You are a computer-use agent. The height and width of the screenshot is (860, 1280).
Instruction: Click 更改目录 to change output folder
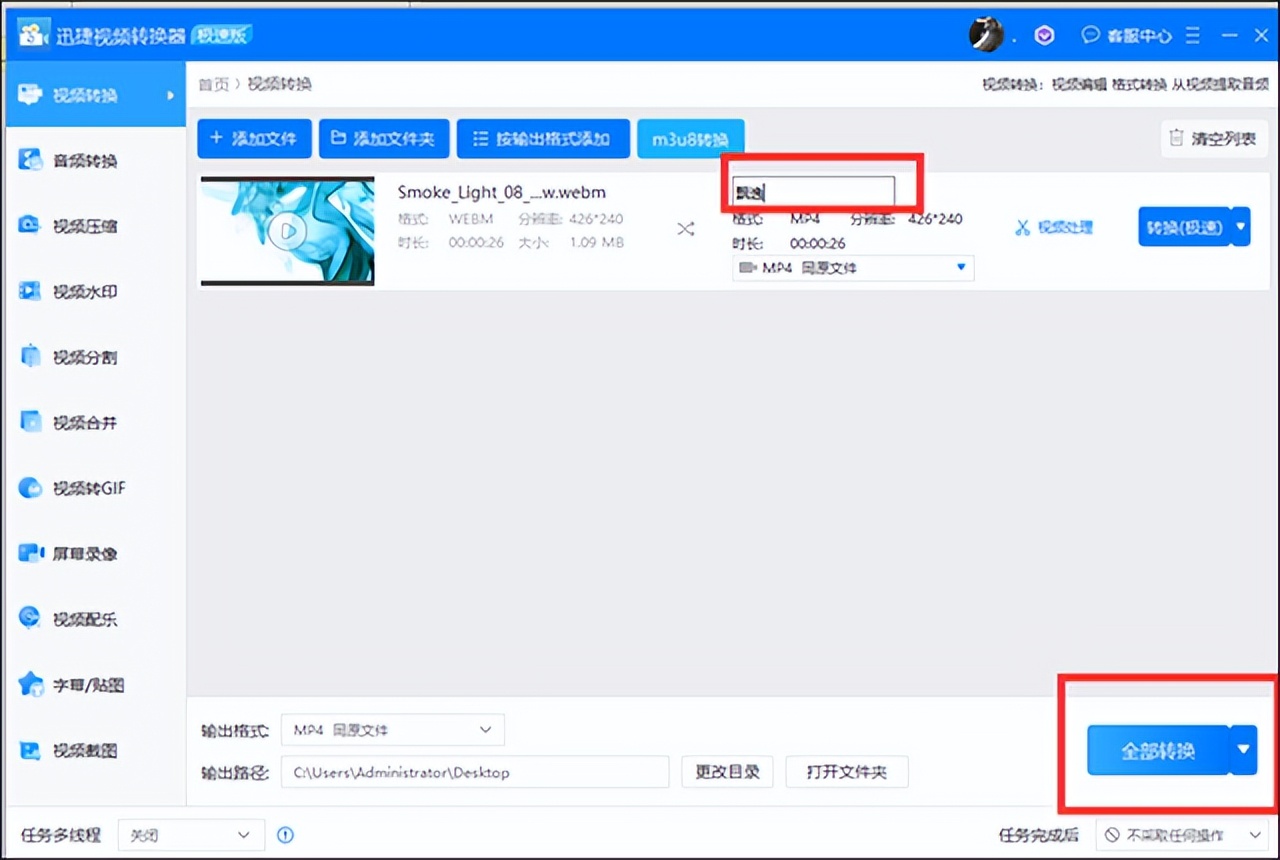coord(727,772)
